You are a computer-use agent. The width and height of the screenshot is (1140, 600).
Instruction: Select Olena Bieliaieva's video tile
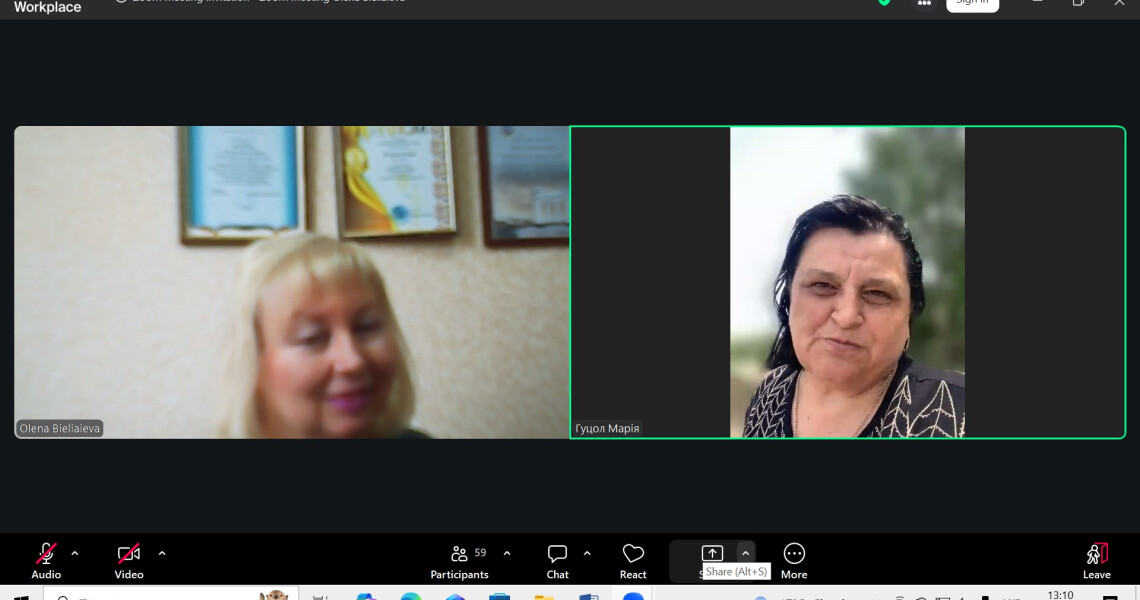[x=292, y=282]
